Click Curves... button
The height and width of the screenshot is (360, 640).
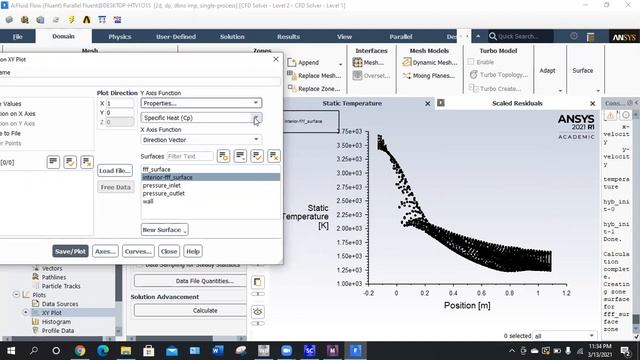pos(138,251)
